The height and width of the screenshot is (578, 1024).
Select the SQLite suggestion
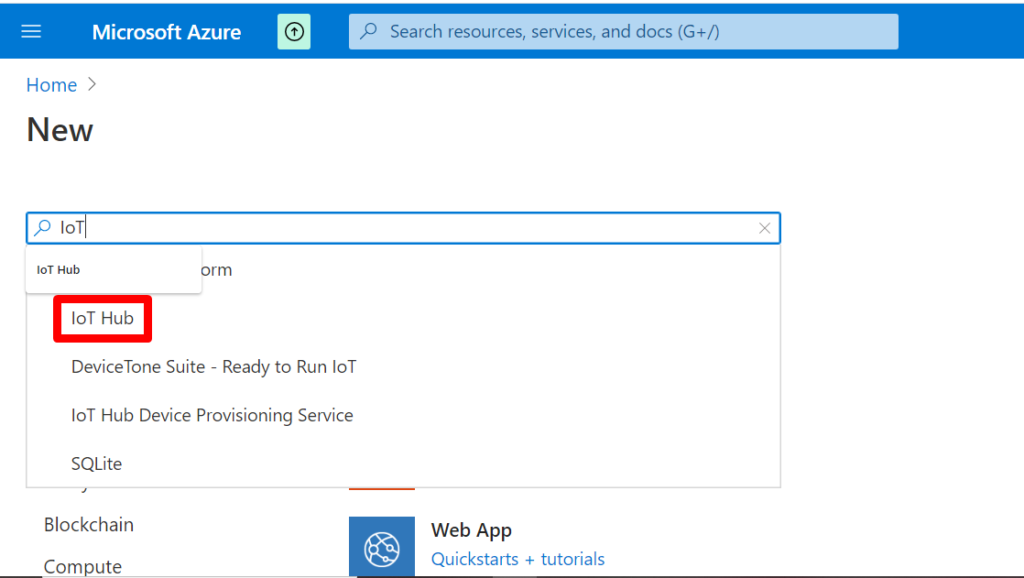point(97,464)
